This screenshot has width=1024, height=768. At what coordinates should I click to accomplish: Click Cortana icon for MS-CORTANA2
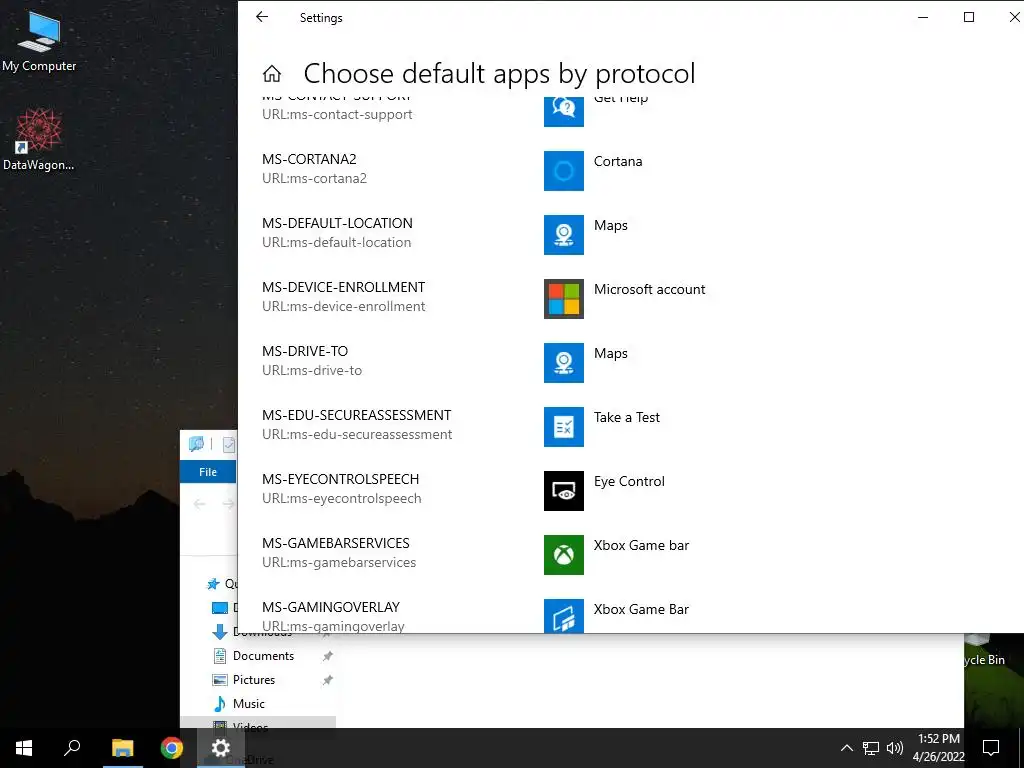tap(564, 171)
